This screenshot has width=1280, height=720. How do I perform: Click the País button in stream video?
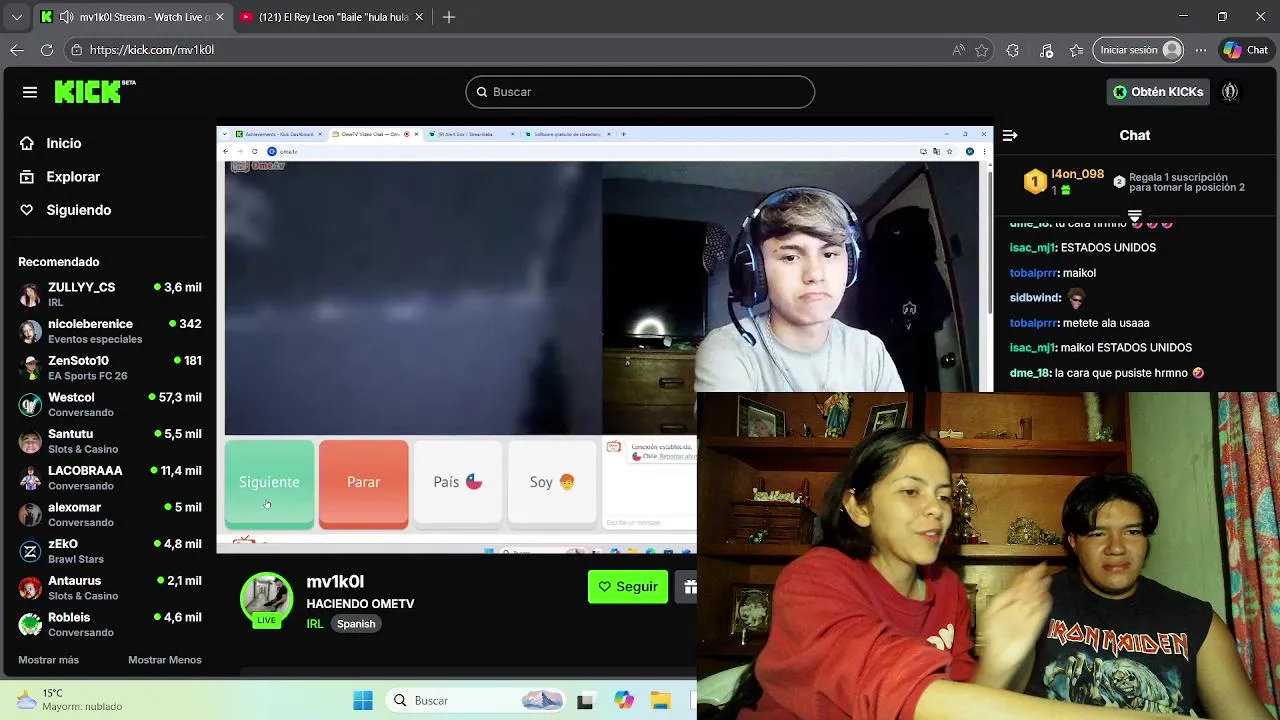tap(458, 483)
